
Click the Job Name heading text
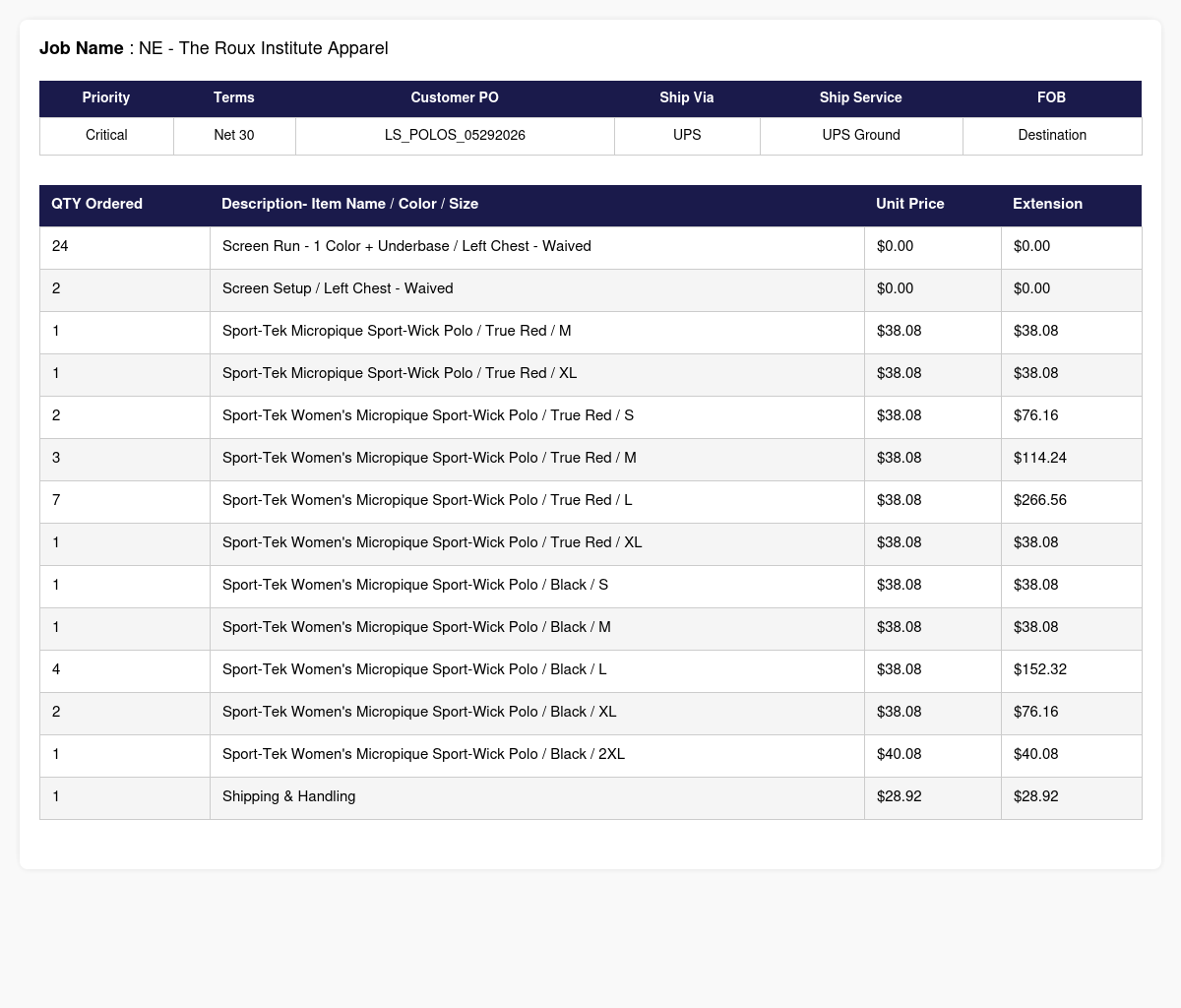pyautogui.click(x=214, y=48)
